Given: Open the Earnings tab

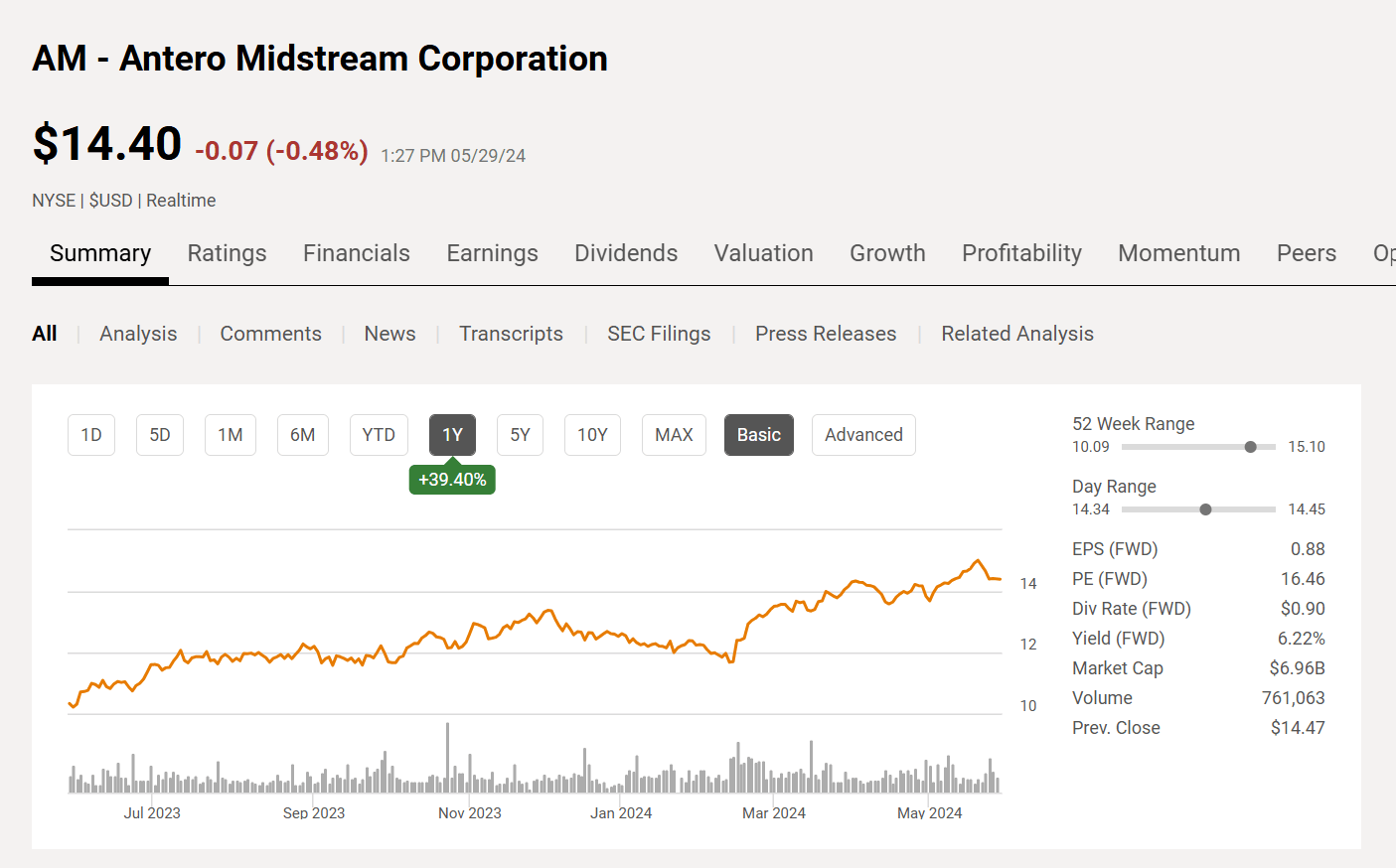Looking at the screenshot, I should [x=492, y=253].
